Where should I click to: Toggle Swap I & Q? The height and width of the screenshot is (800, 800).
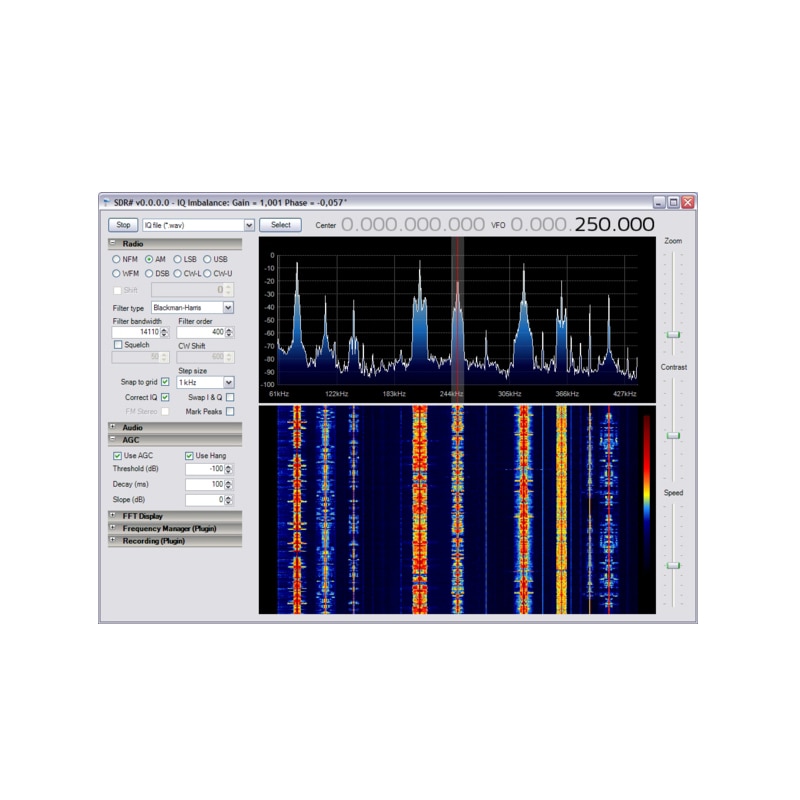click(229, 398)
